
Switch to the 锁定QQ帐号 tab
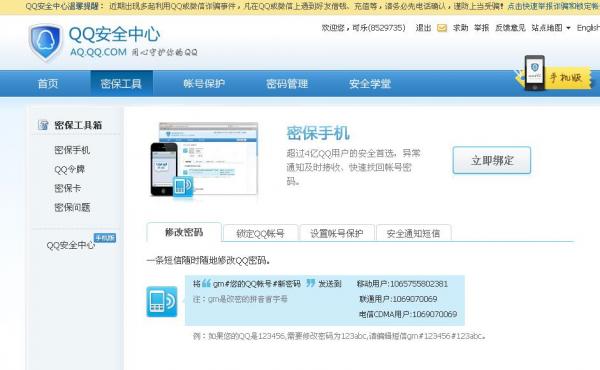coord(260,233)
